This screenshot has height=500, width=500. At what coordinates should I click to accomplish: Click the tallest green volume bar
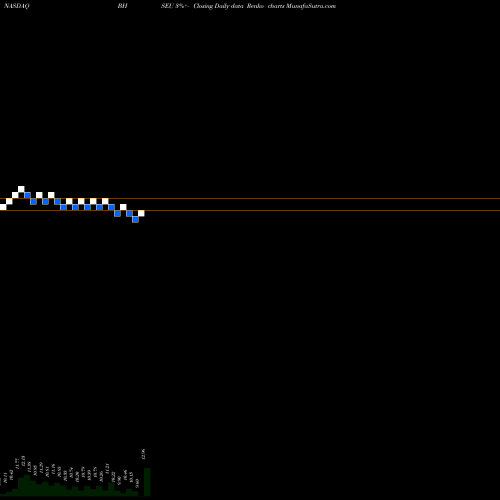point(147,482)
